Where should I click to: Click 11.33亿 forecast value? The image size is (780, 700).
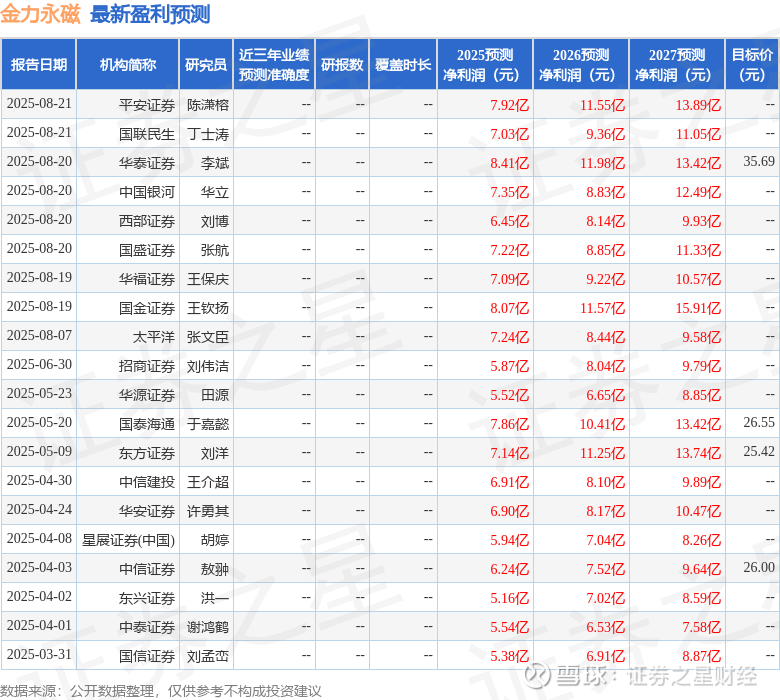(x=698, y=250)
